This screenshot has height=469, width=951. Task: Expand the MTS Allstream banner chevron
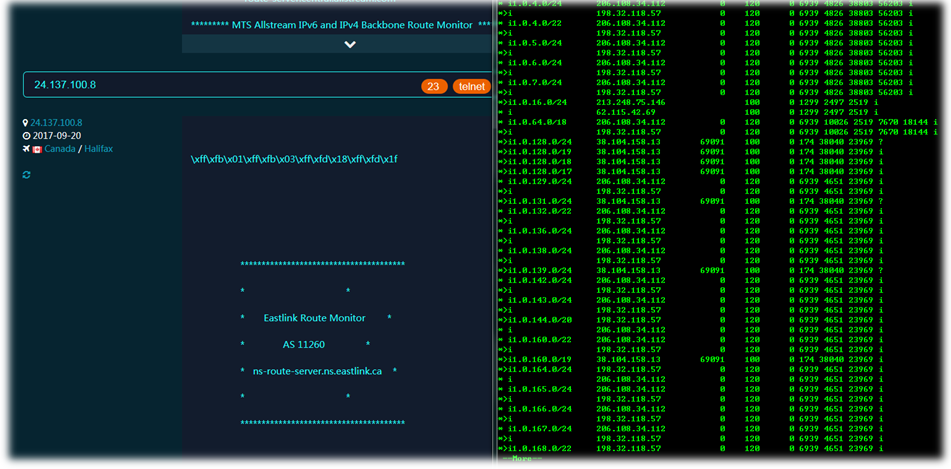coord(350,44)
